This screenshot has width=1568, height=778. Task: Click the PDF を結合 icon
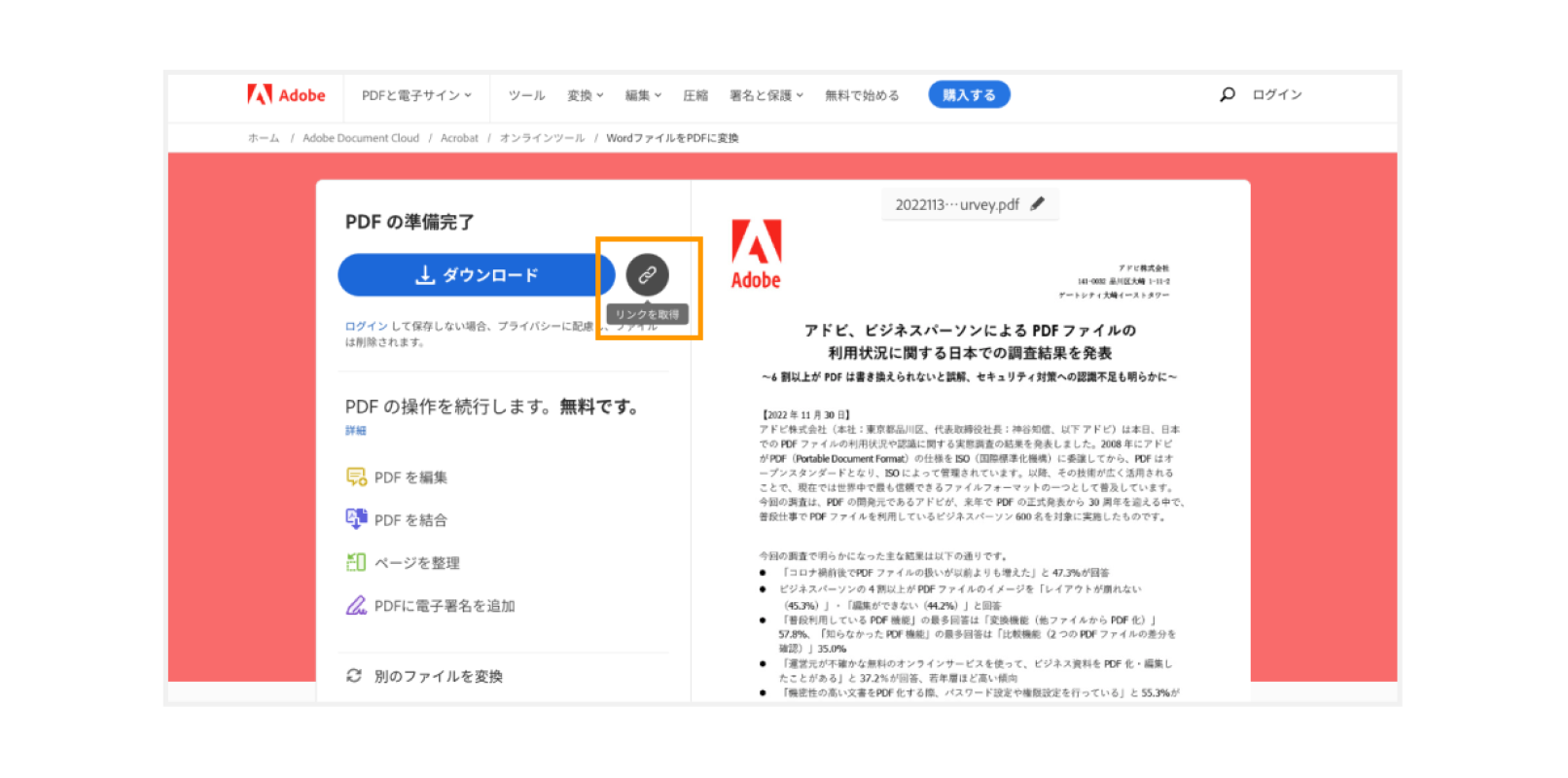tap(356, 519)
